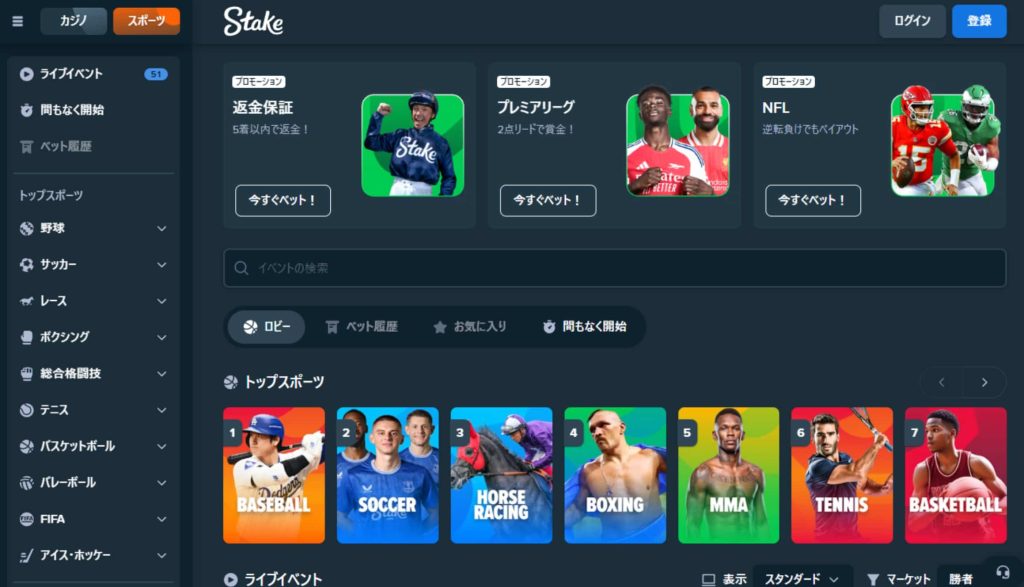Click the boxing glove icon beside ボクシング
This screenshot has height=587, width=1024.
(26, 337)
